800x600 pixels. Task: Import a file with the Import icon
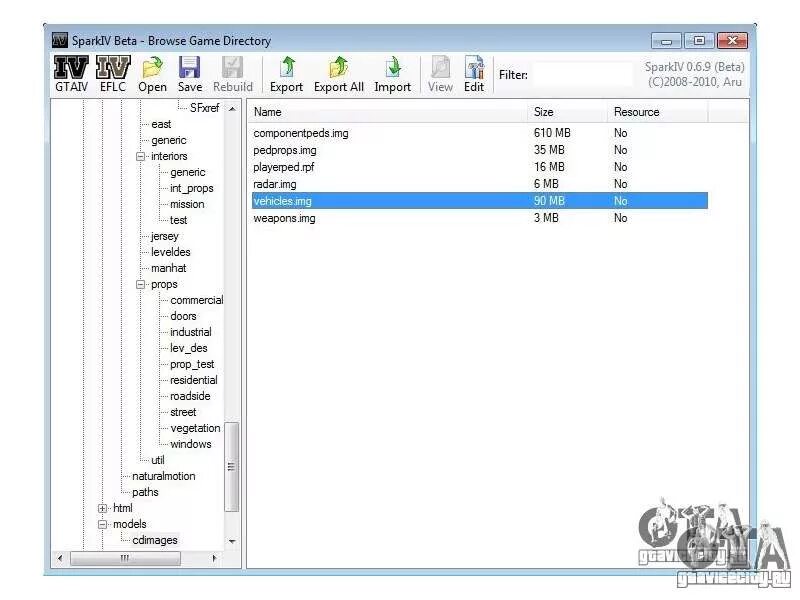(392, 74)
